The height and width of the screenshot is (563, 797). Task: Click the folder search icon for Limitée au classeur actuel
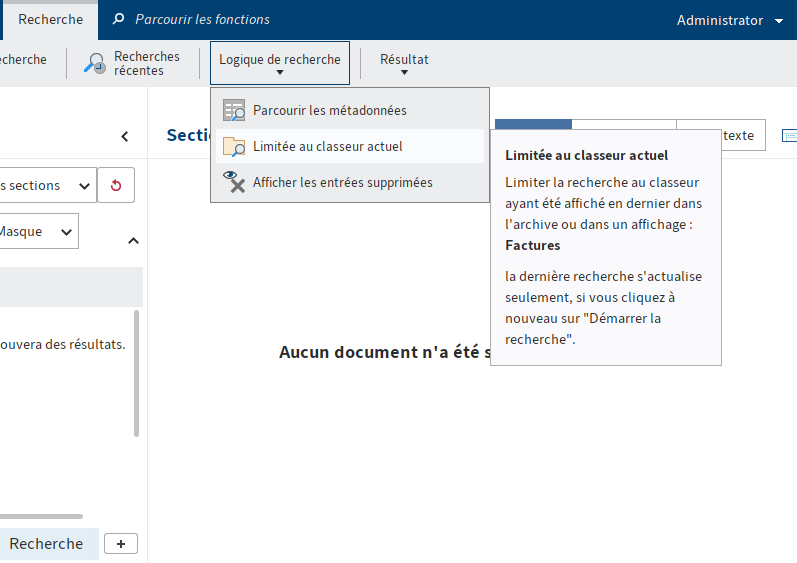click(x=234, y=146)
